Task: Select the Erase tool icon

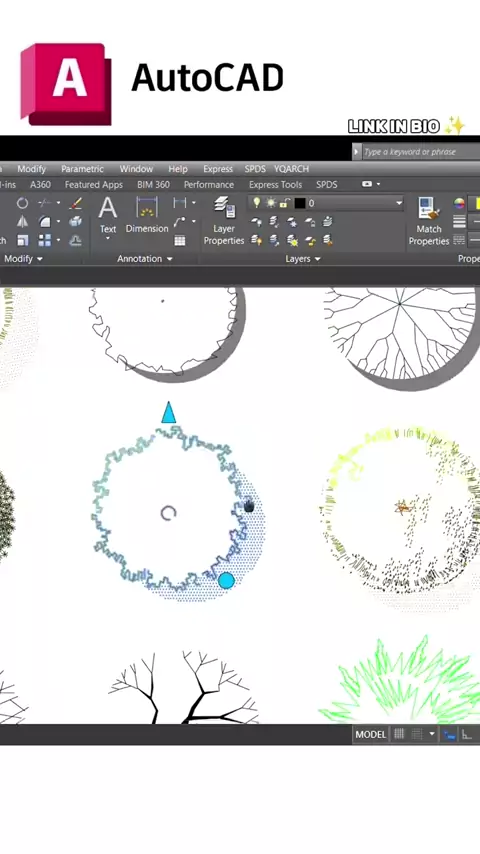Action: click(x=76, y=203)
